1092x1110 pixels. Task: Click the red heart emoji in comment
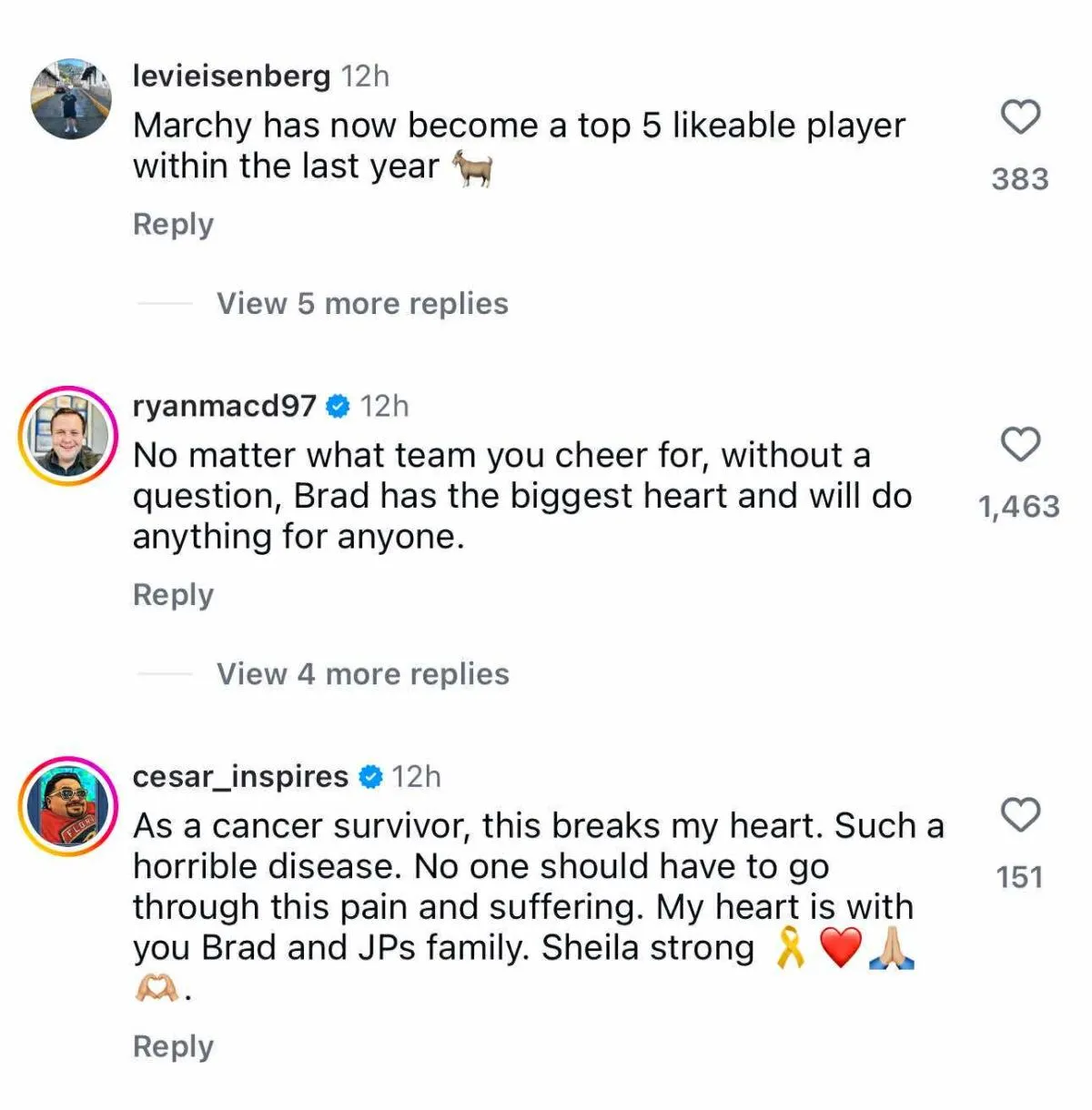pos(840,949)
